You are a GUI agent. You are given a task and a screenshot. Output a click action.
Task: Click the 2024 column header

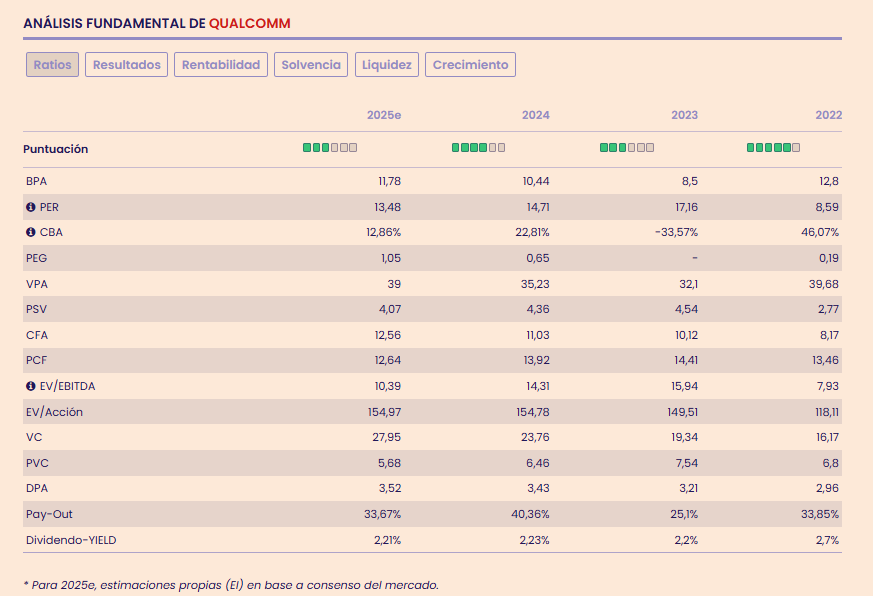(535, 115)
